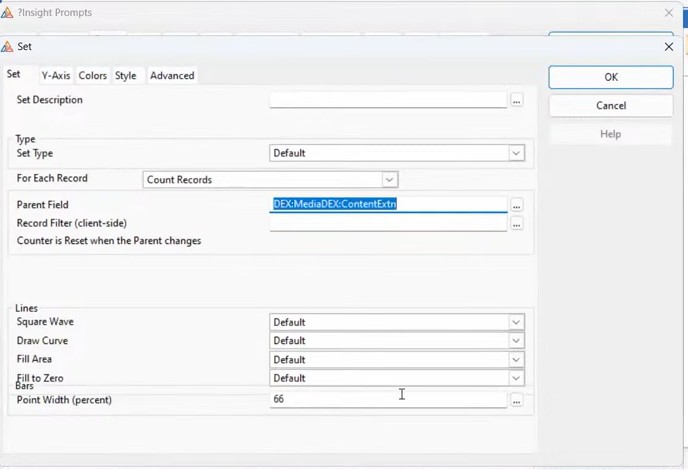The height and width of the screenshot is (470, 688).
Task: Close the Set dialog window
Action: click(669, 47)
